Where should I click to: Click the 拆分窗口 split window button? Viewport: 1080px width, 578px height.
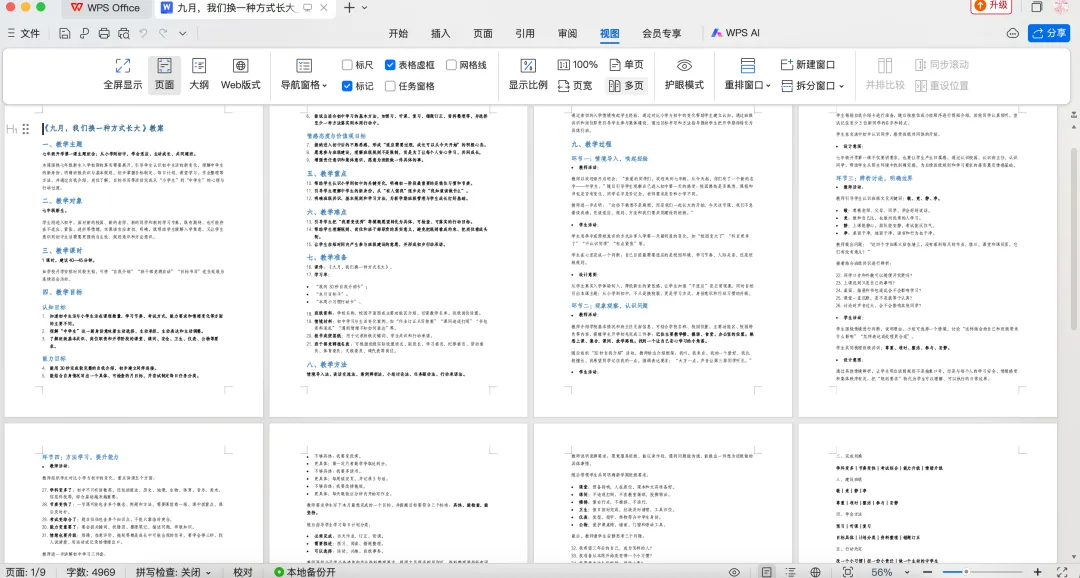point(808,85)
